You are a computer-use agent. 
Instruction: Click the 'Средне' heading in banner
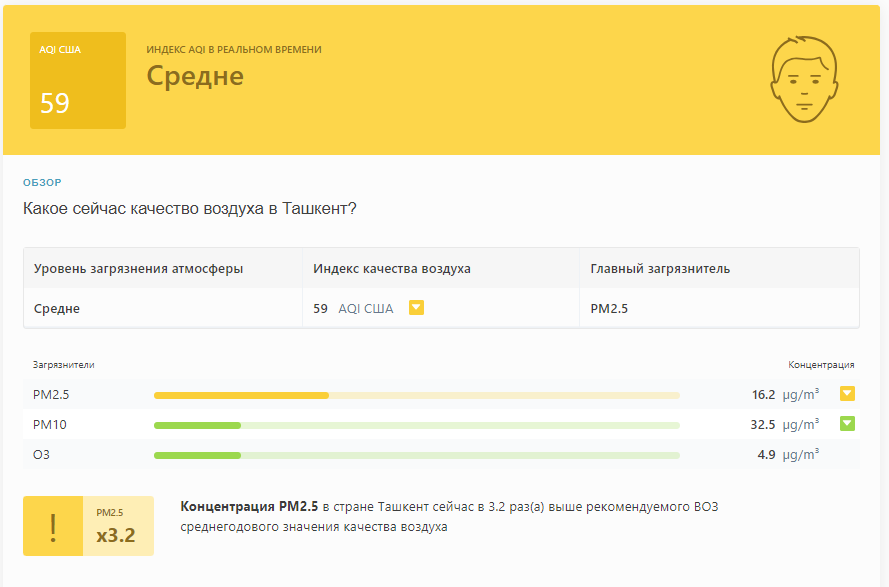(195, 76)
